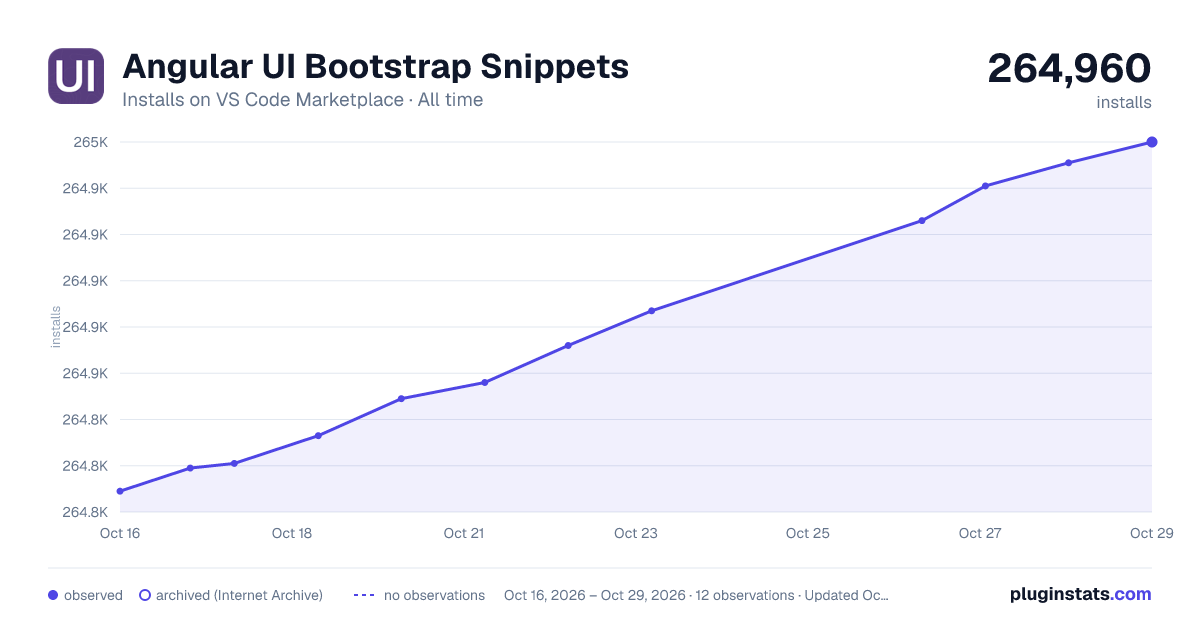Click the 'Oct 27' x-axis label
The height and width of the screenshot is (630, 1200).
(980, 533)
